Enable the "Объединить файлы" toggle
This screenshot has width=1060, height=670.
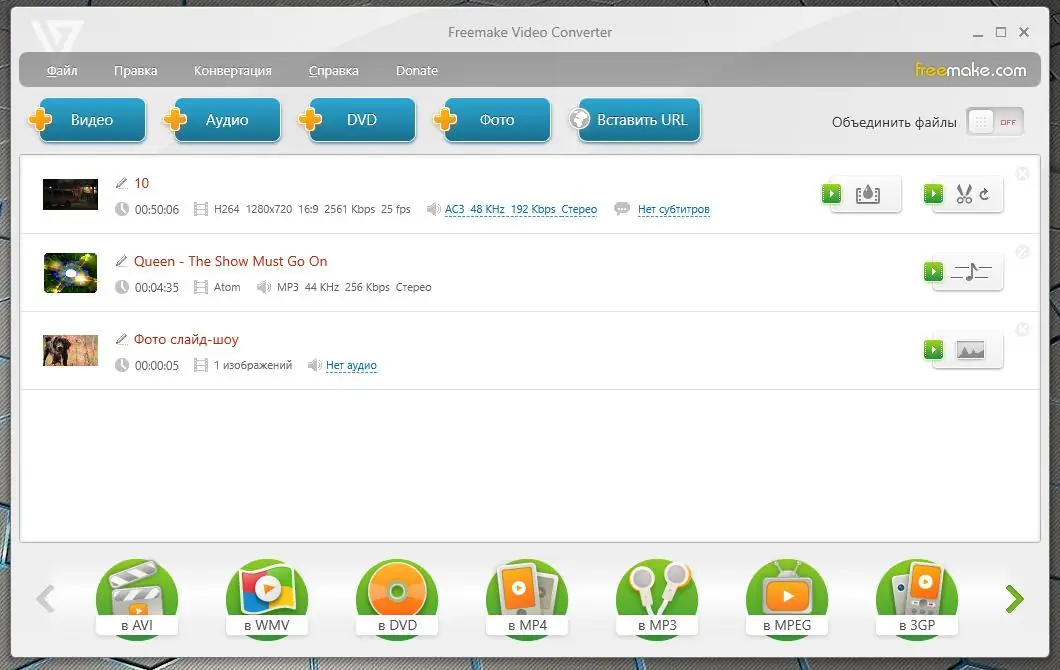click(994, 121)
